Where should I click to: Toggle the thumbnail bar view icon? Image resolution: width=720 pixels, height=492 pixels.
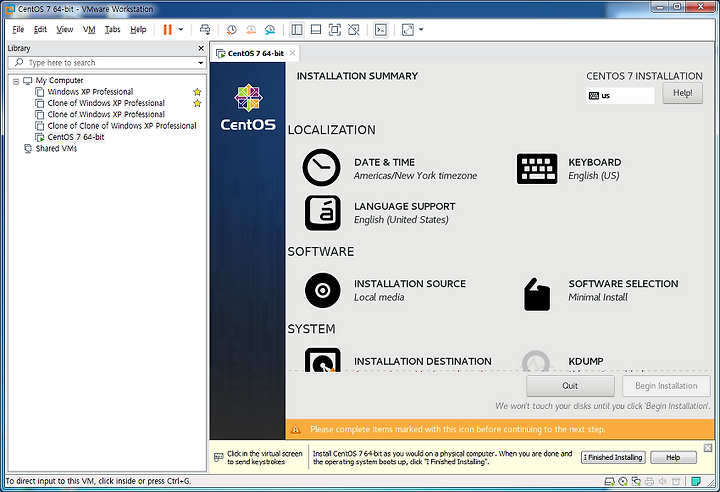[x=316, y=30]
